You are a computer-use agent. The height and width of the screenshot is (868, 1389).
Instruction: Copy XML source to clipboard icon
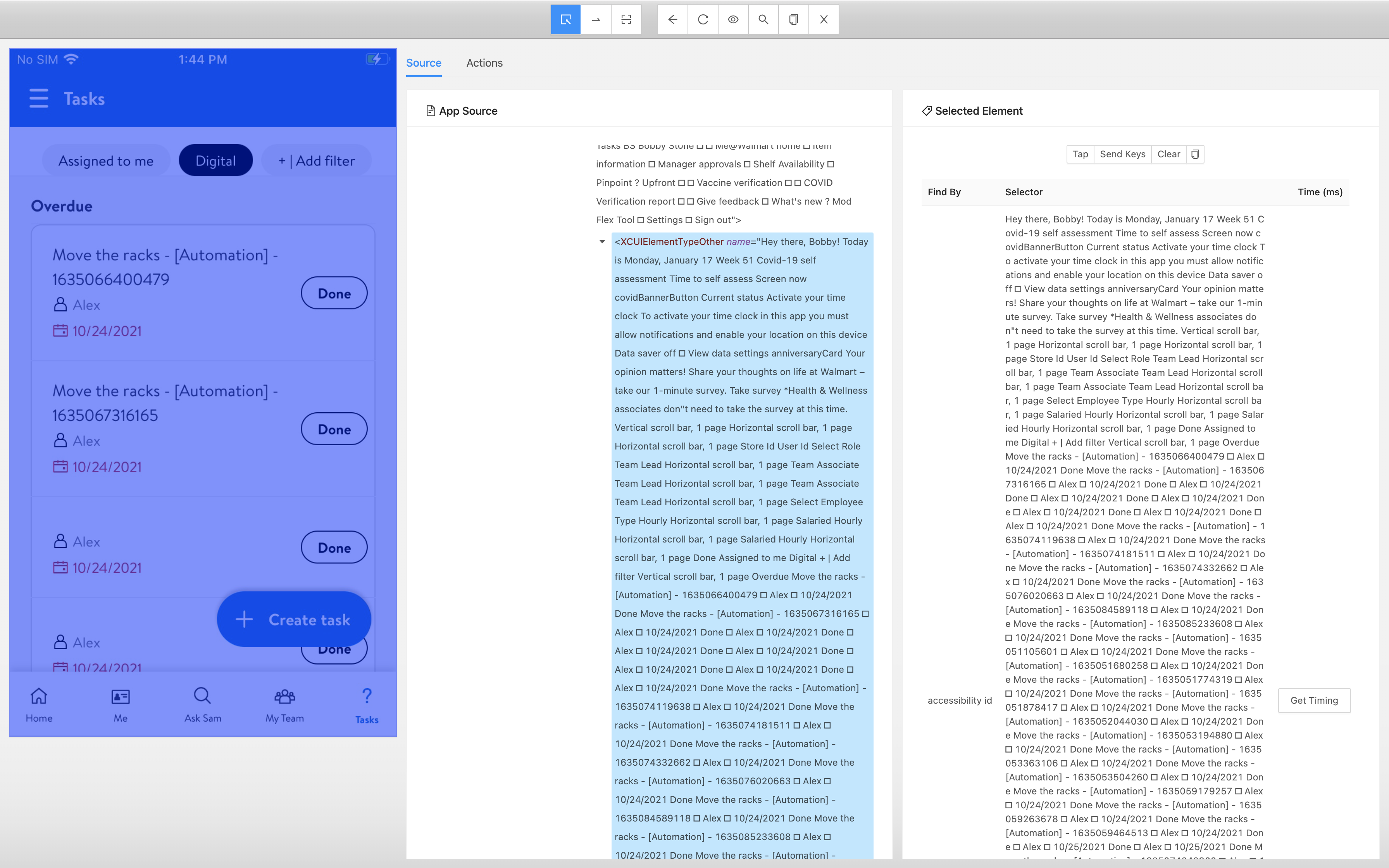coord(794,19)
